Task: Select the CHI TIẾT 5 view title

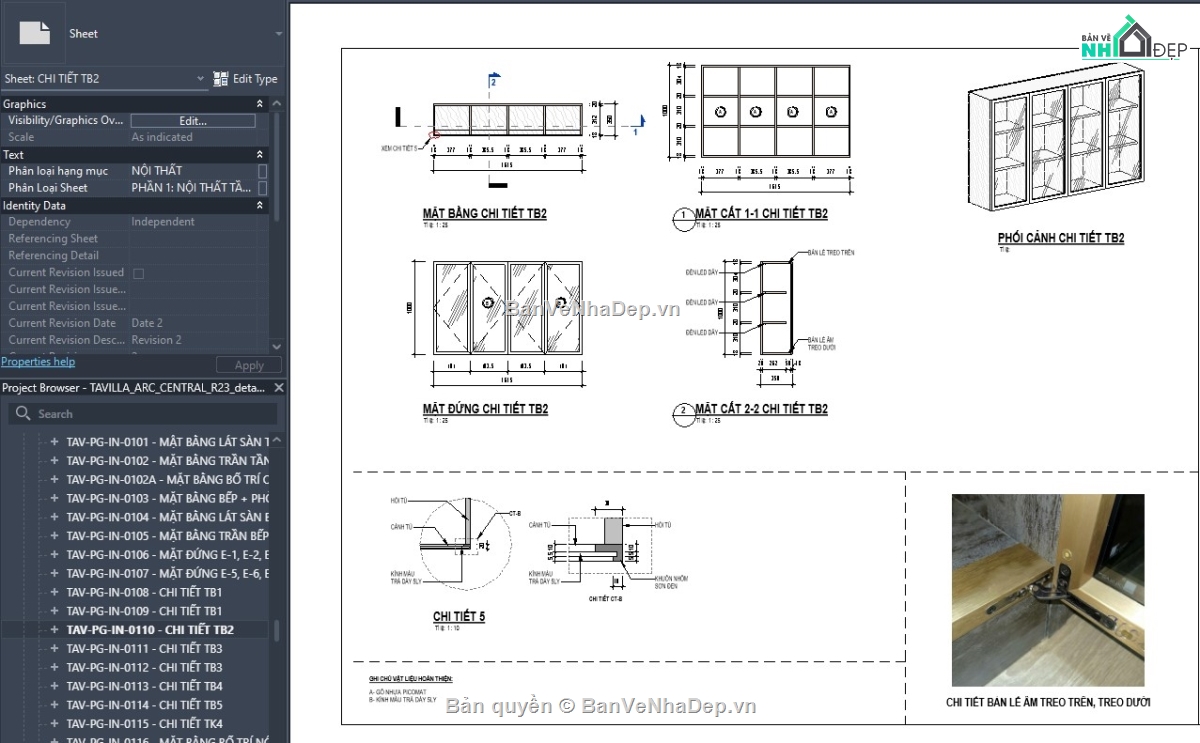Action: coord(459,617)
